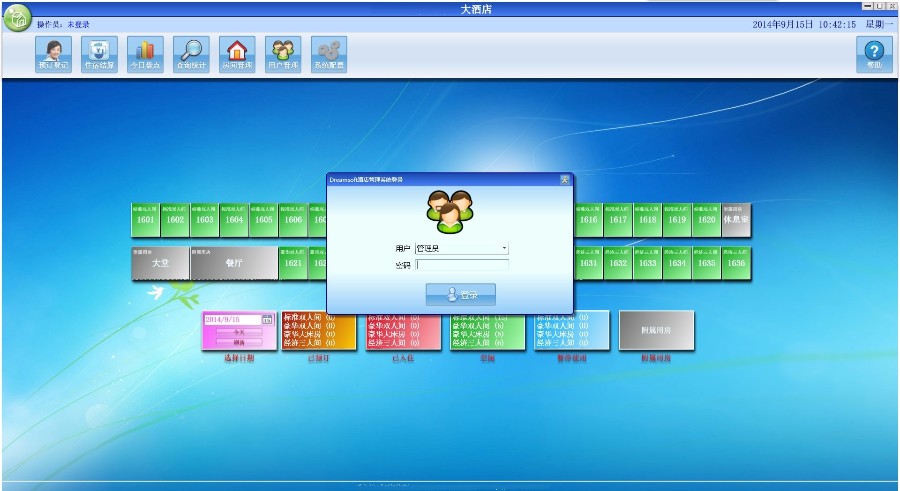
Task: Select room 1633 tile
Action: pyautogui.click(x=647, y=263)
